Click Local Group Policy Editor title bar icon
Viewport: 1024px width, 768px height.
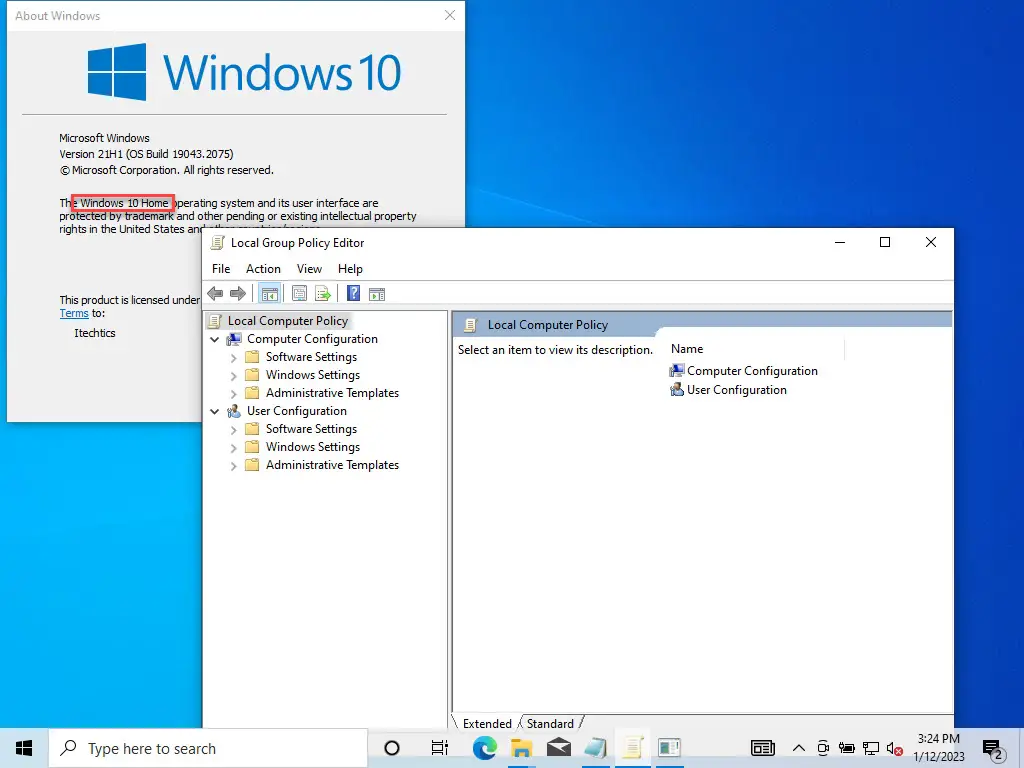coord(218,243)
